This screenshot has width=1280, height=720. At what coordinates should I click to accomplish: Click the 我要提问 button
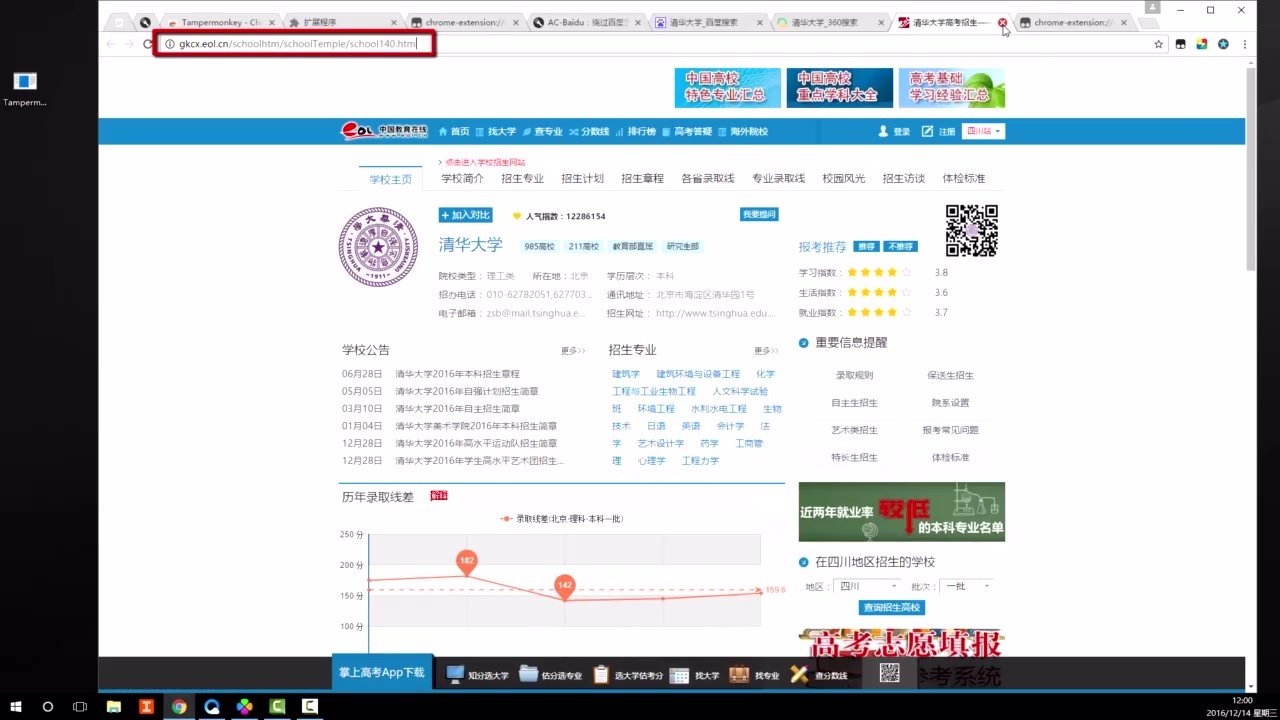[759, 214]
